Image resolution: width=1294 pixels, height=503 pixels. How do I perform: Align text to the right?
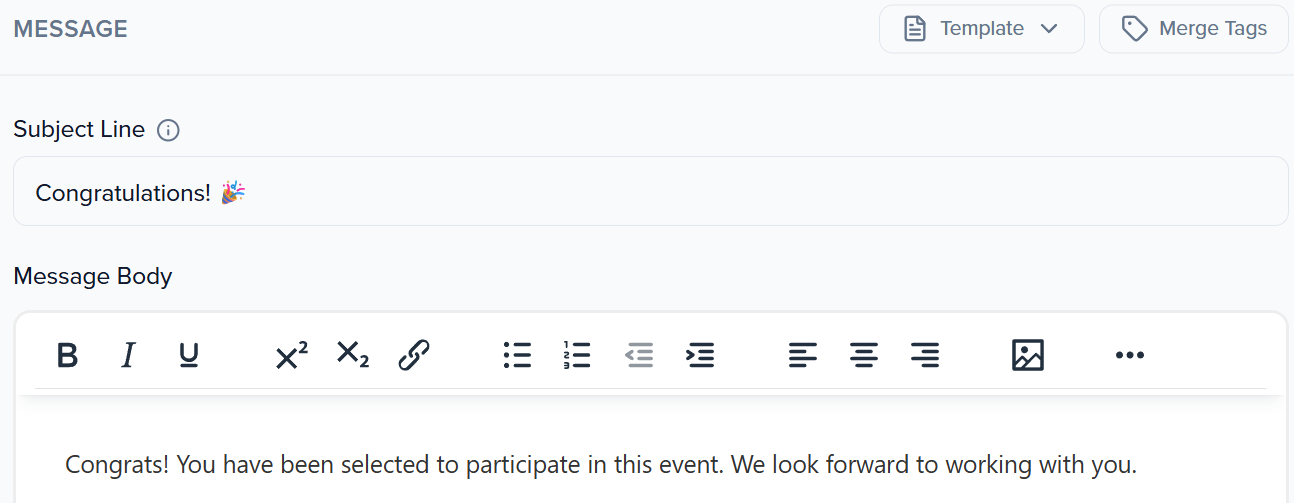pyautogui.click(x=925, y=355)
